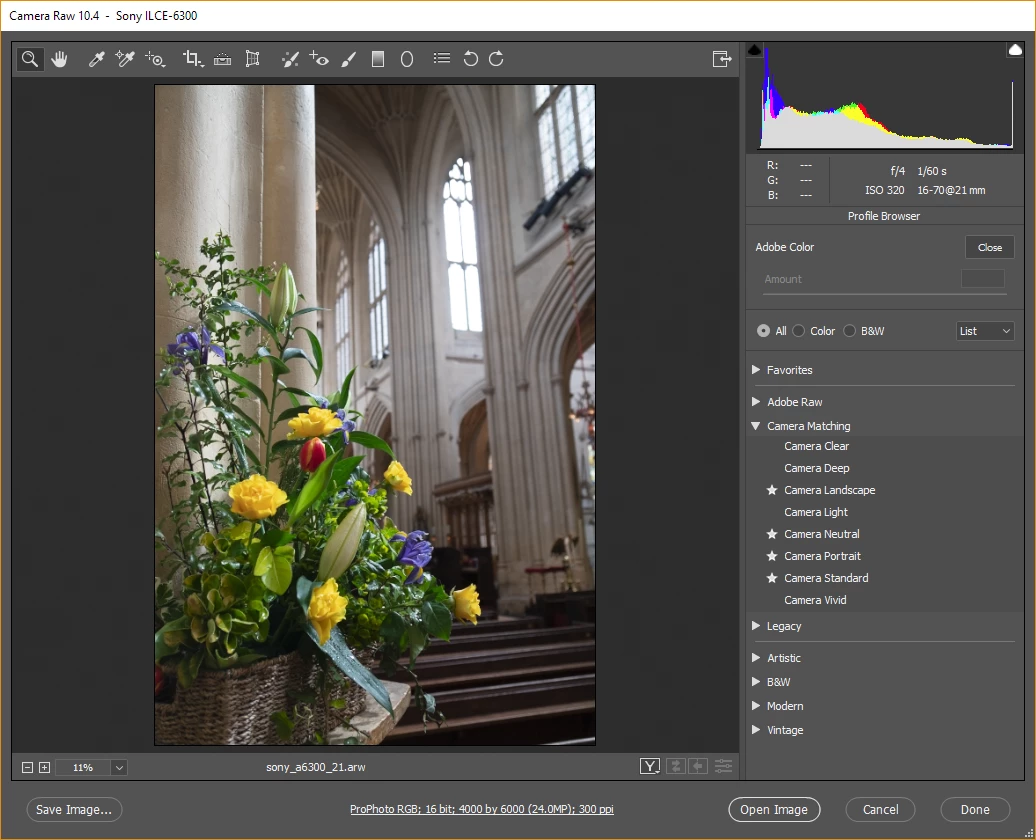Select the Color profile filter radio button

799,331
